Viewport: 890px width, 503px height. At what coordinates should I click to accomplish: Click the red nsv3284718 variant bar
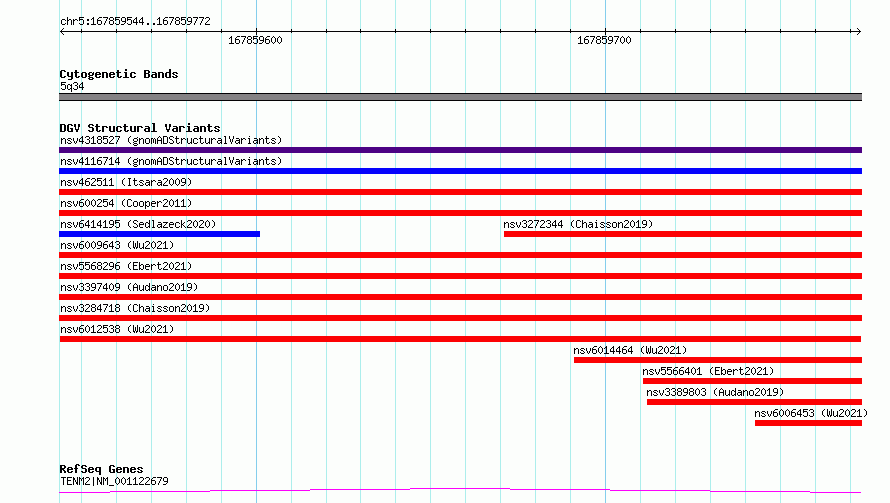pos(460,318)
